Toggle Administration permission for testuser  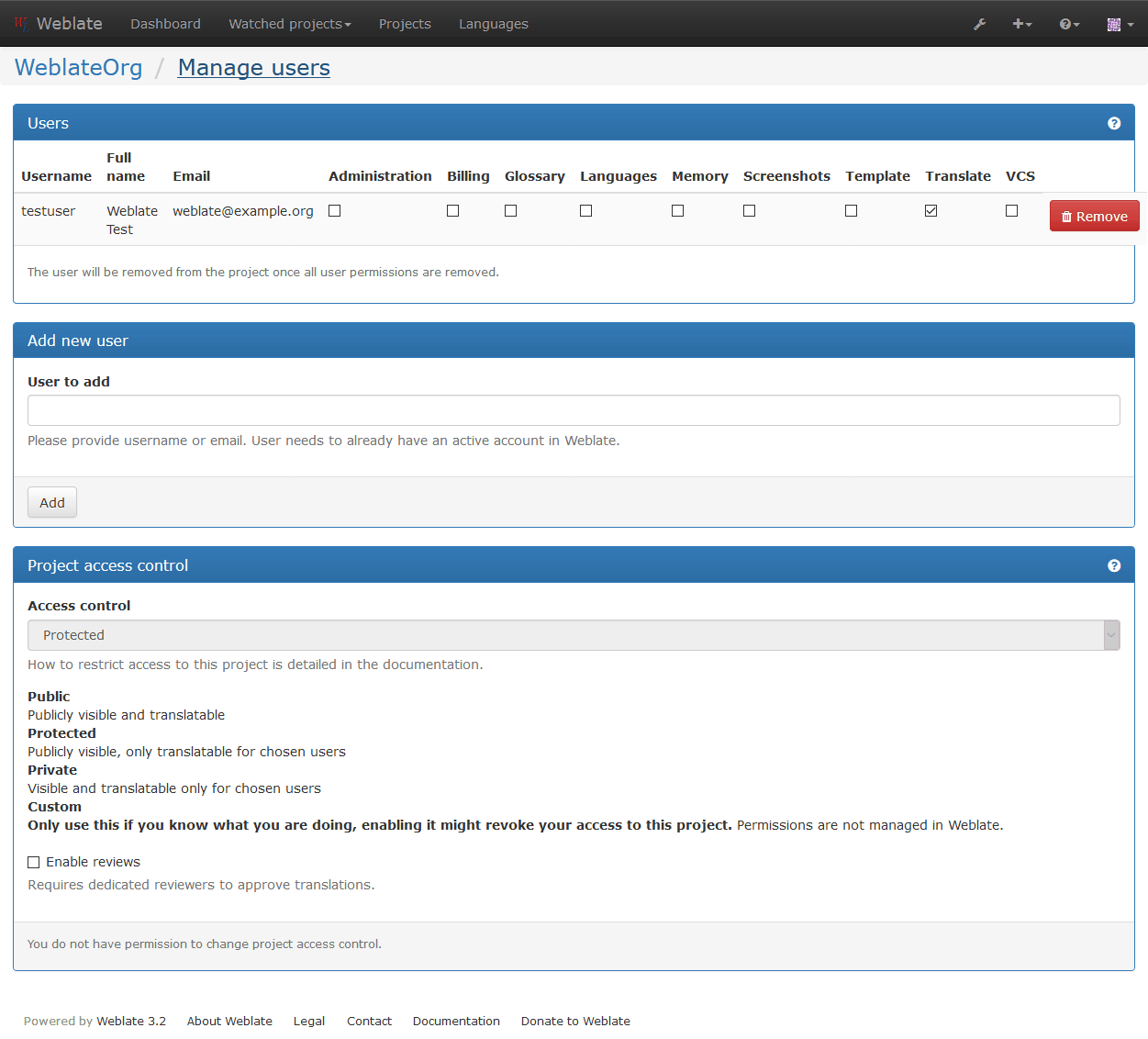(x=335, y=211)
